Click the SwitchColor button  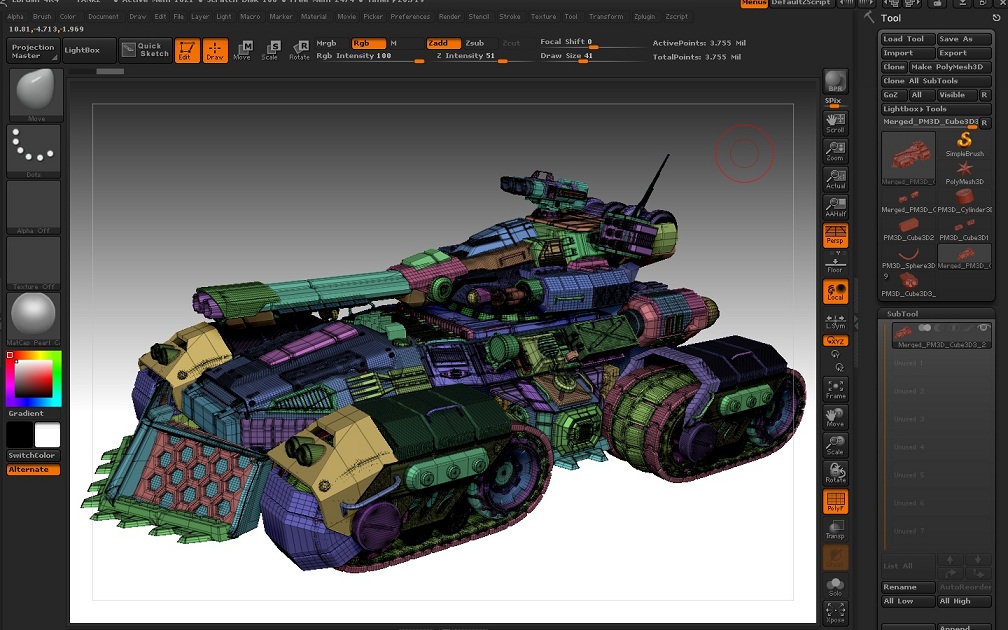[33, 455]
